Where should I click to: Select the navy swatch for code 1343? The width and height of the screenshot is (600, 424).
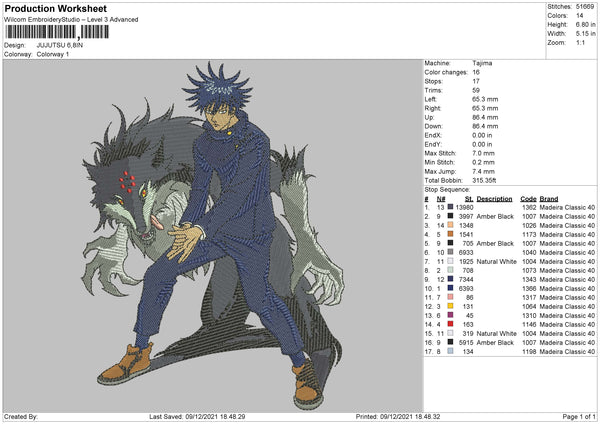point(450,279)
